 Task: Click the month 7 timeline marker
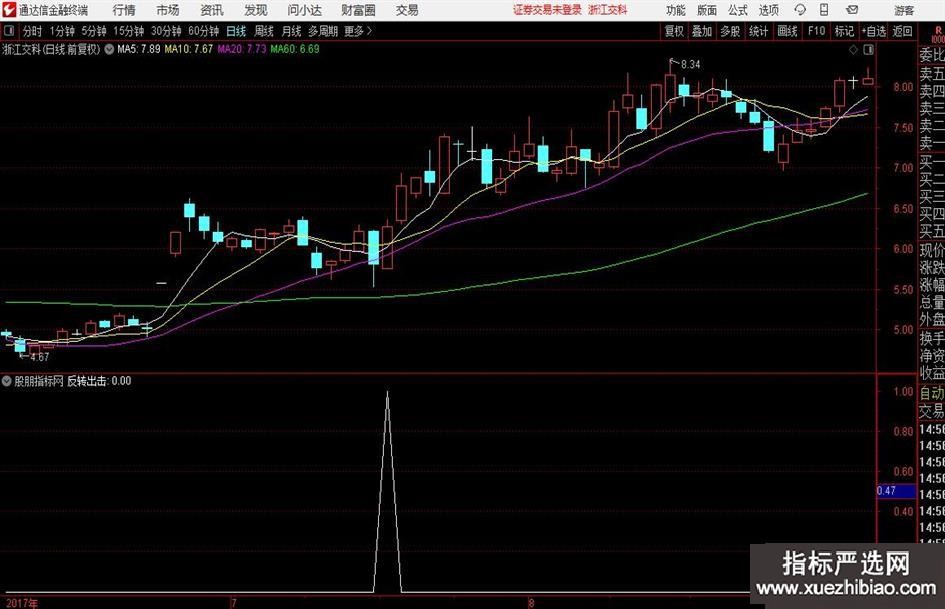233,603
